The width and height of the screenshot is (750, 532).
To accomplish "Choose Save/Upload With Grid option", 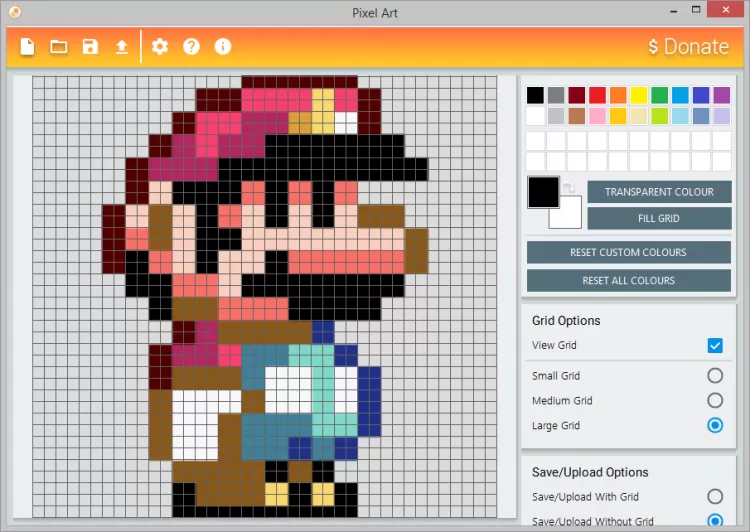I will click(715, 497).
